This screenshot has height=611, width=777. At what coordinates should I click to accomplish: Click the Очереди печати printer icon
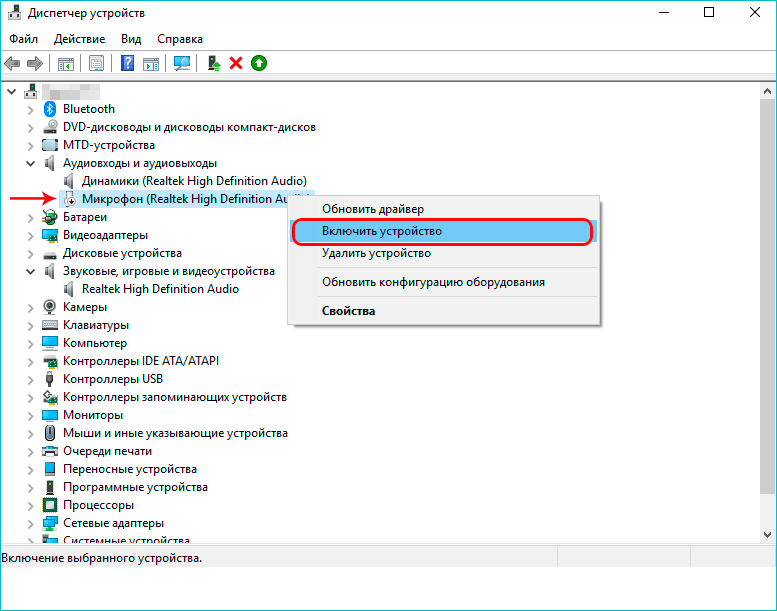coord(50,451)
